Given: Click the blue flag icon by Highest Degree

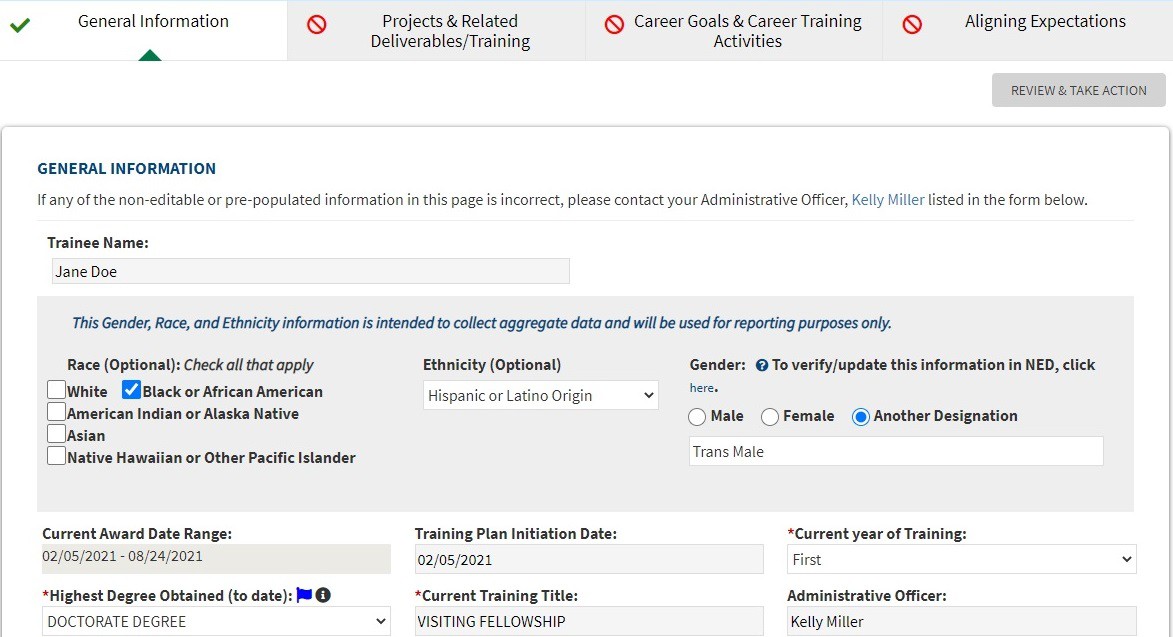Looking at the screenshot, I should 304,595.
